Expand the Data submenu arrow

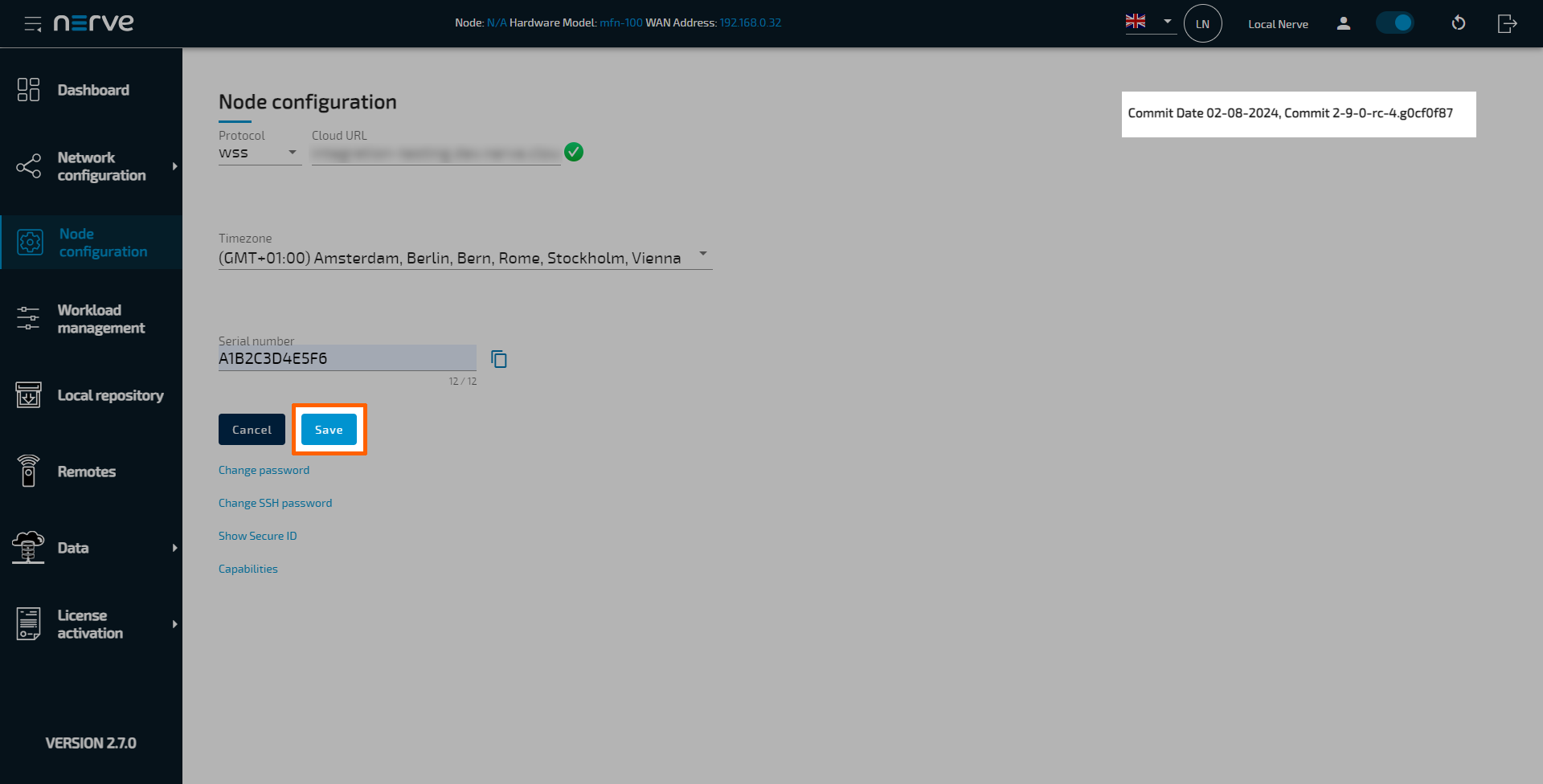point(174,548)
